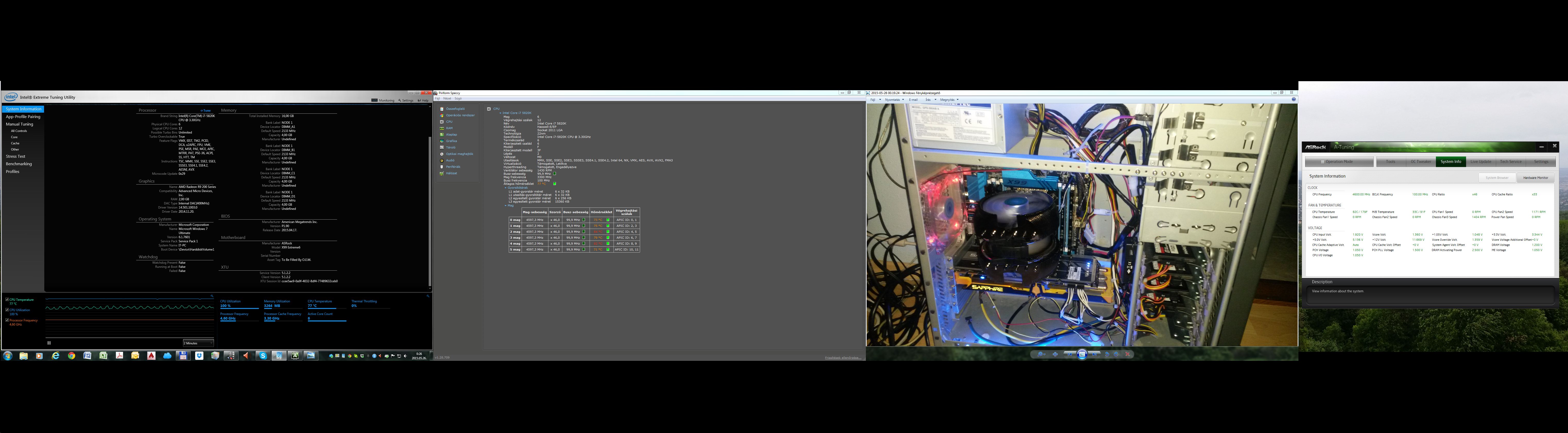Open Összefoglaló section in Speccy sidebar
The width and height of the screenshot is (1568, 433).
pos(455,109)
